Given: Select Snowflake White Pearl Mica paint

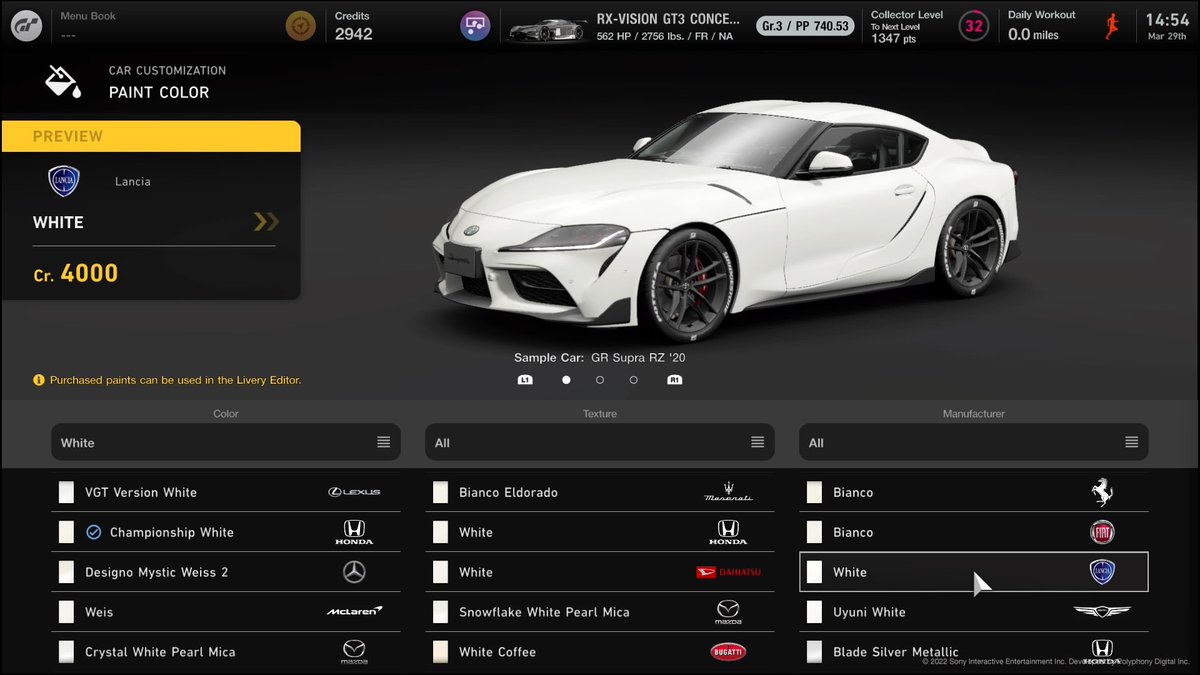Looking at the screenshot, I should coord(600,612).
